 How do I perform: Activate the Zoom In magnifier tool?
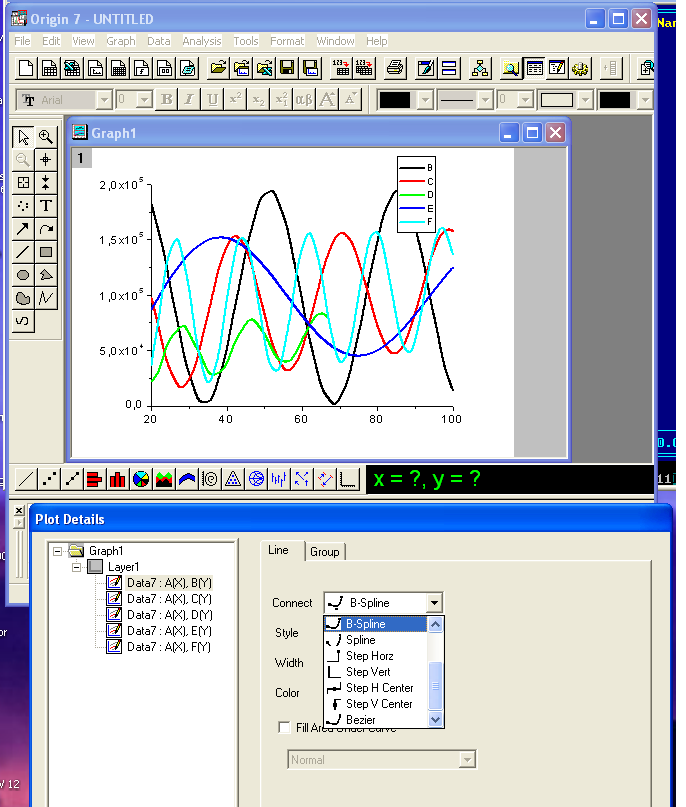46,137
